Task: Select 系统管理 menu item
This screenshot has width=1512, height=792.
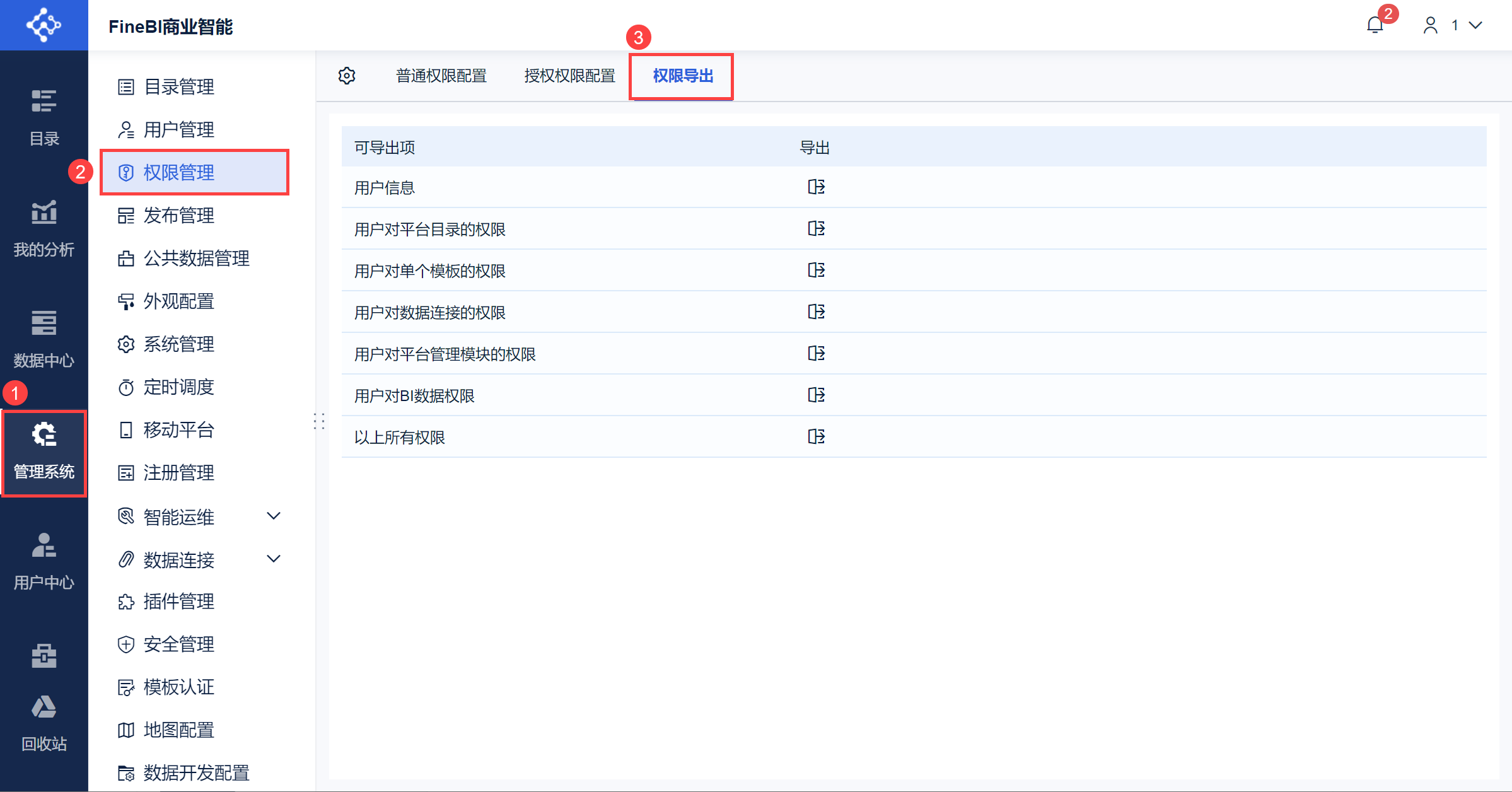Action: [178, 344]
